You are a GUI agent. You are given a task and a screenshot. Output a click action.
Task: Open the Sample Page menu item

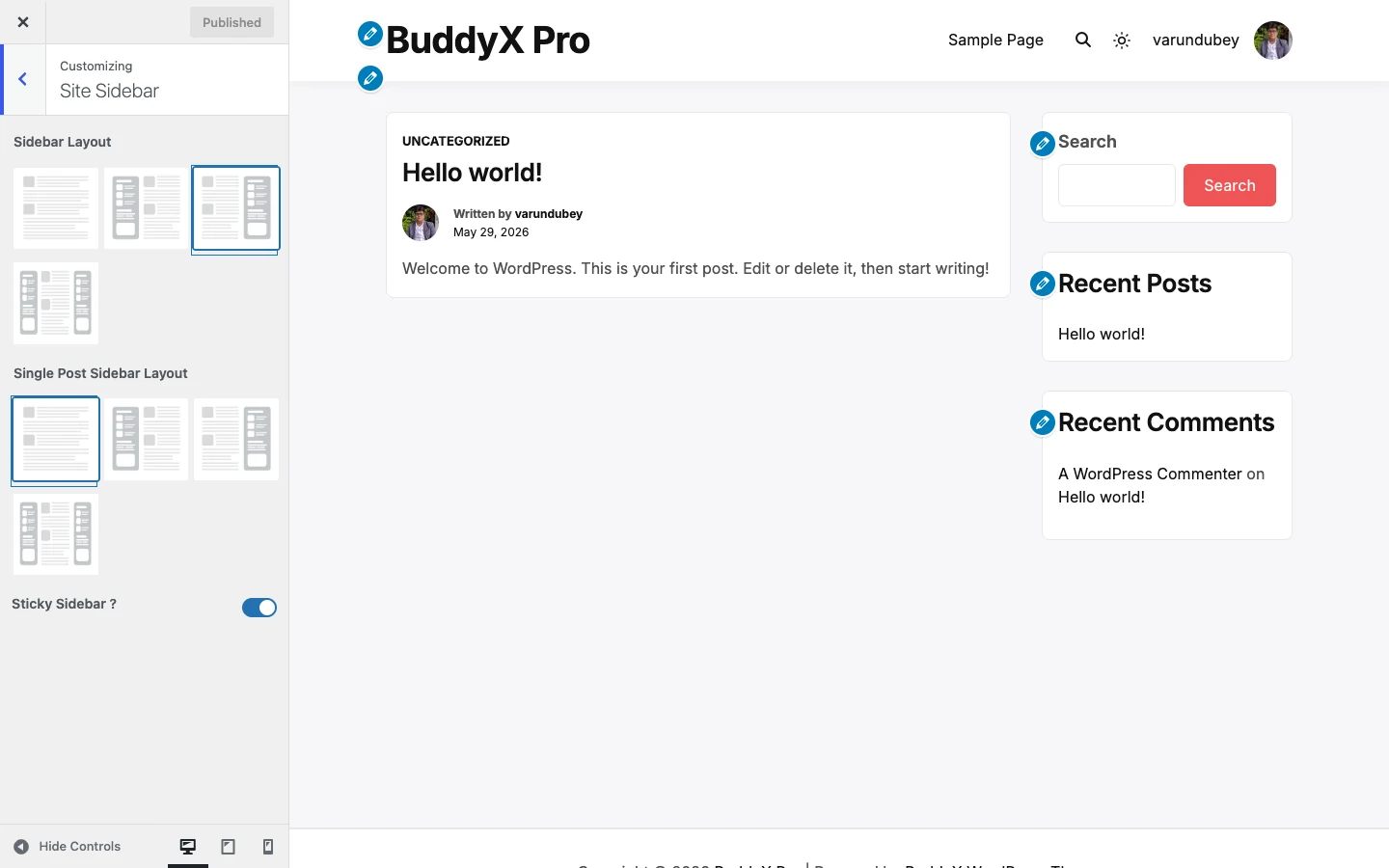(x=995, y=40)
